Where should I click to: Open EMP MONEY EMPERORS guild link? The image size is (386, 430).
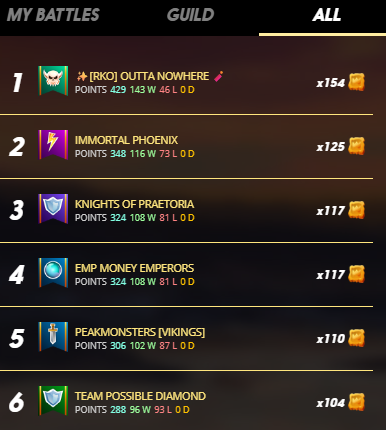134,268
